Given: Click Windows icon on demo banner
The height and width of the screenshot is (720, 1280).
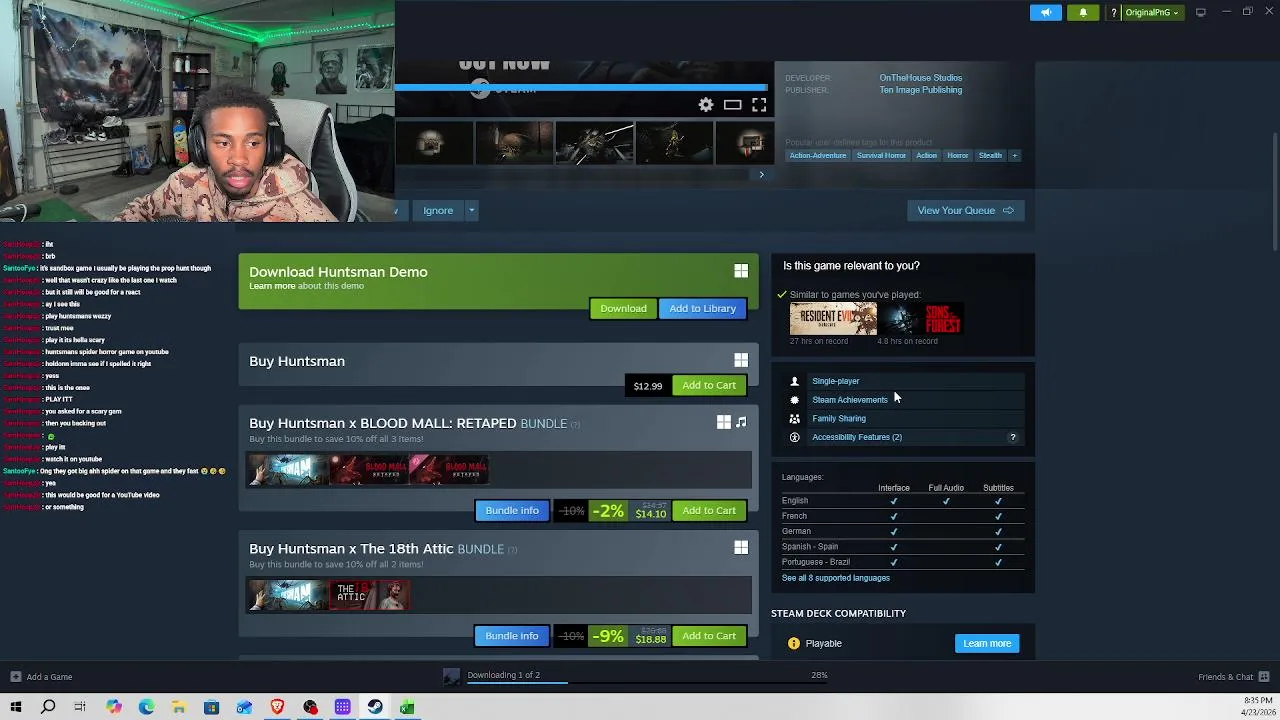Looking at the screenshot, I should click(x=741, y=272).
